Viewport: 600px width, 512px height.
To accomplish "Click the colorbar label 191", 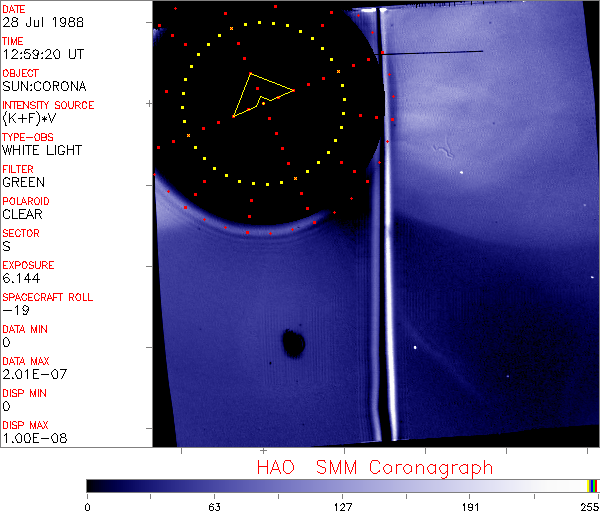I will [470, 507].
